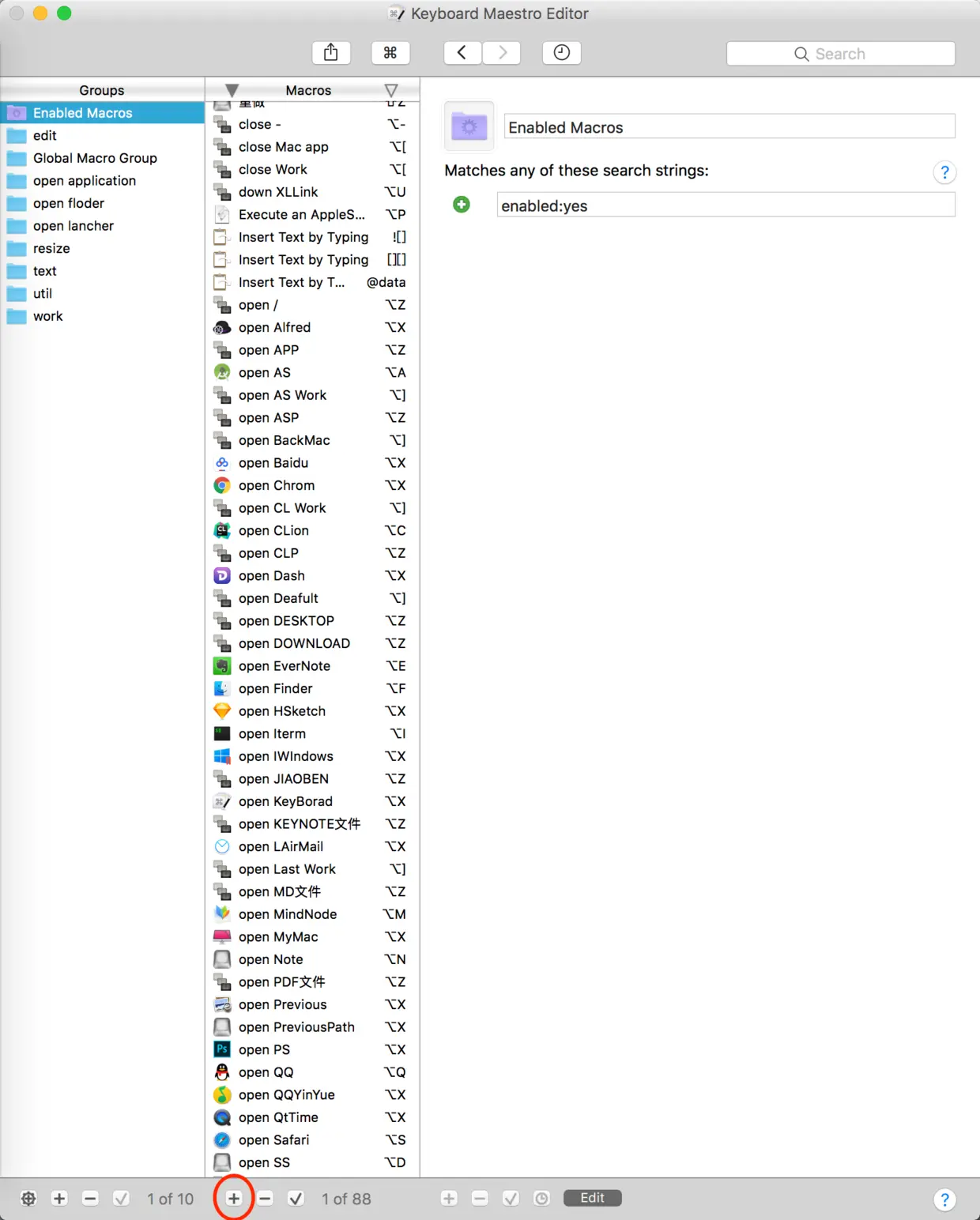Toggle enable for selected group
This screenshot has width=980, height=1220.
121,1199
